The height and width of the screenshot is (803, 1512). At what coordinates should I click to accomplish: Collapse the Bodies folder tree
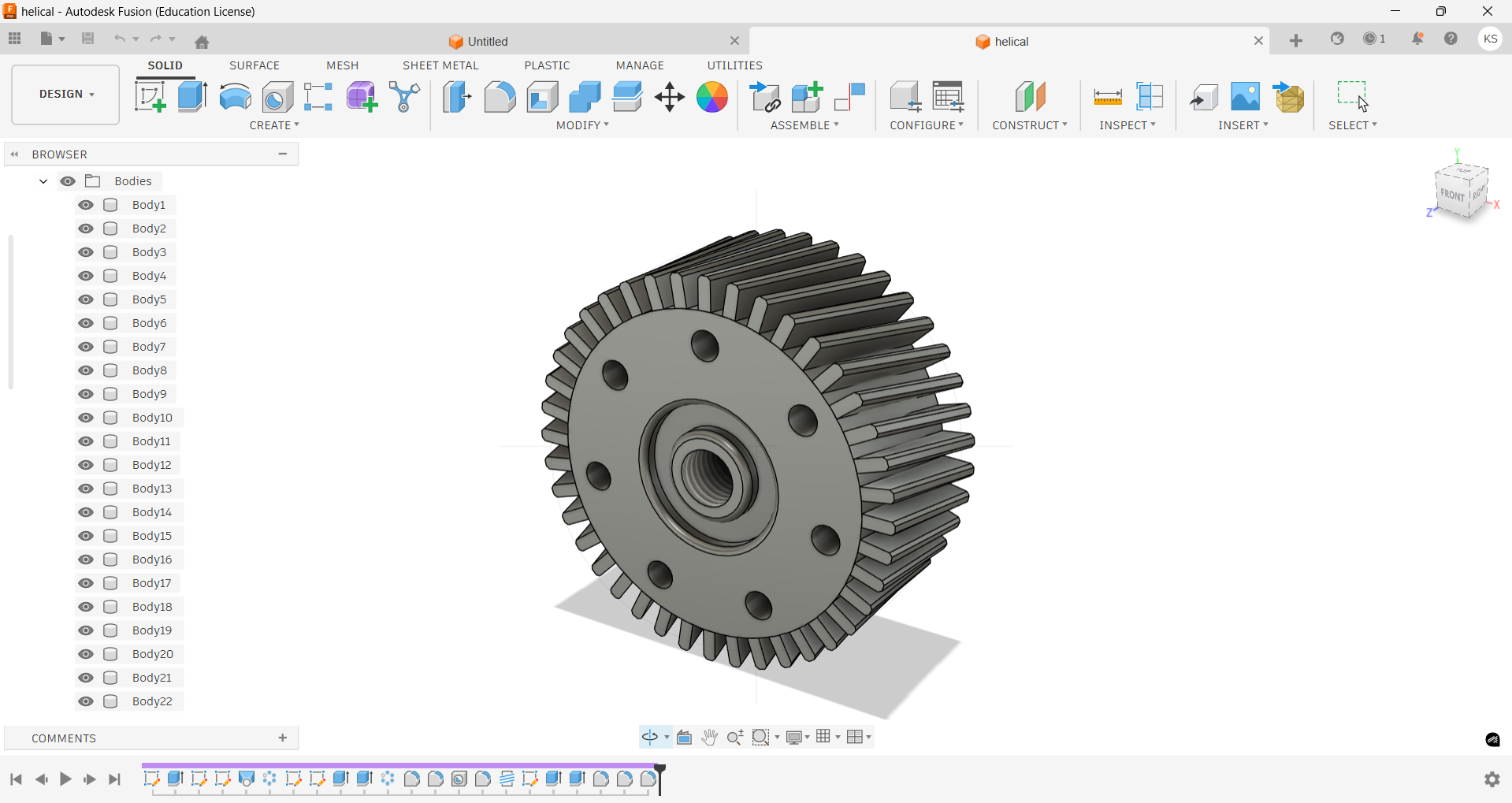click(x=43, y=181)
